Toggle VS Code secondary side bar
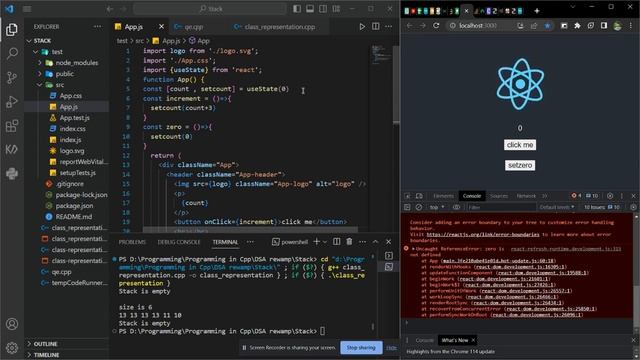The height and width of the screenshot is (360, 640). [x=323, y=9]
